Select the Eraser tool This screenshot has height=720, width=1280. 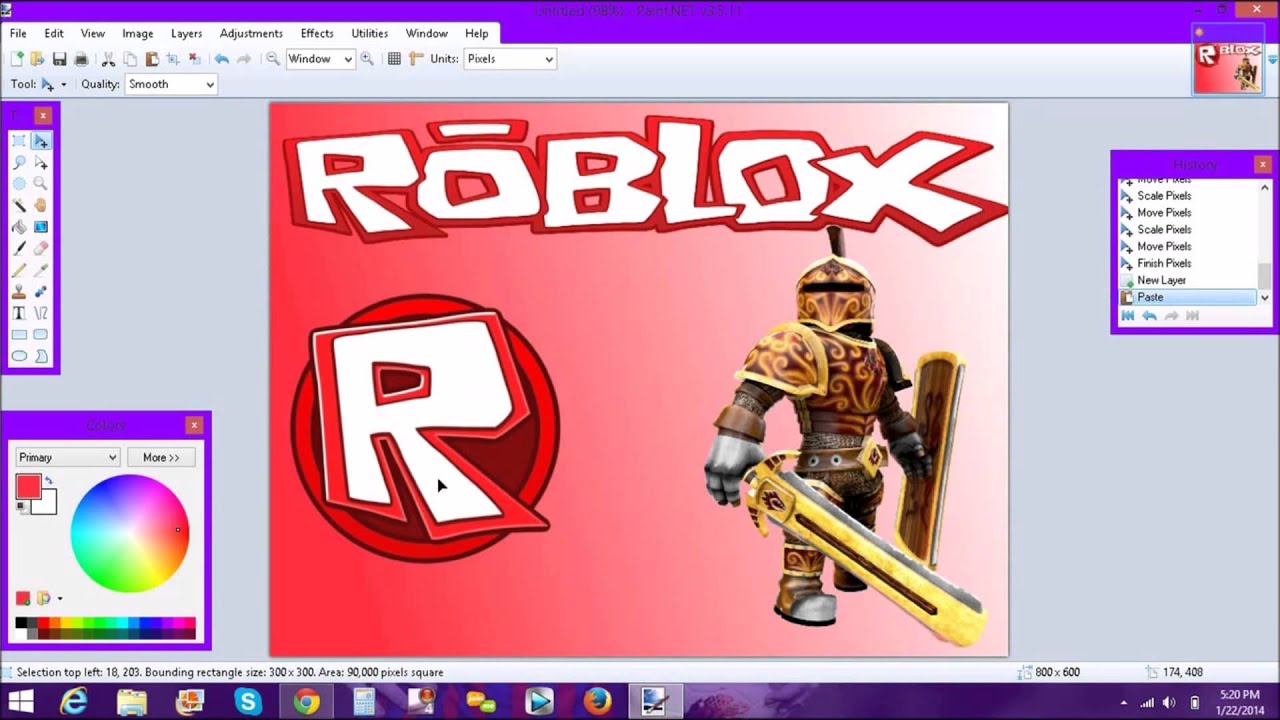[x=41, y=248]
